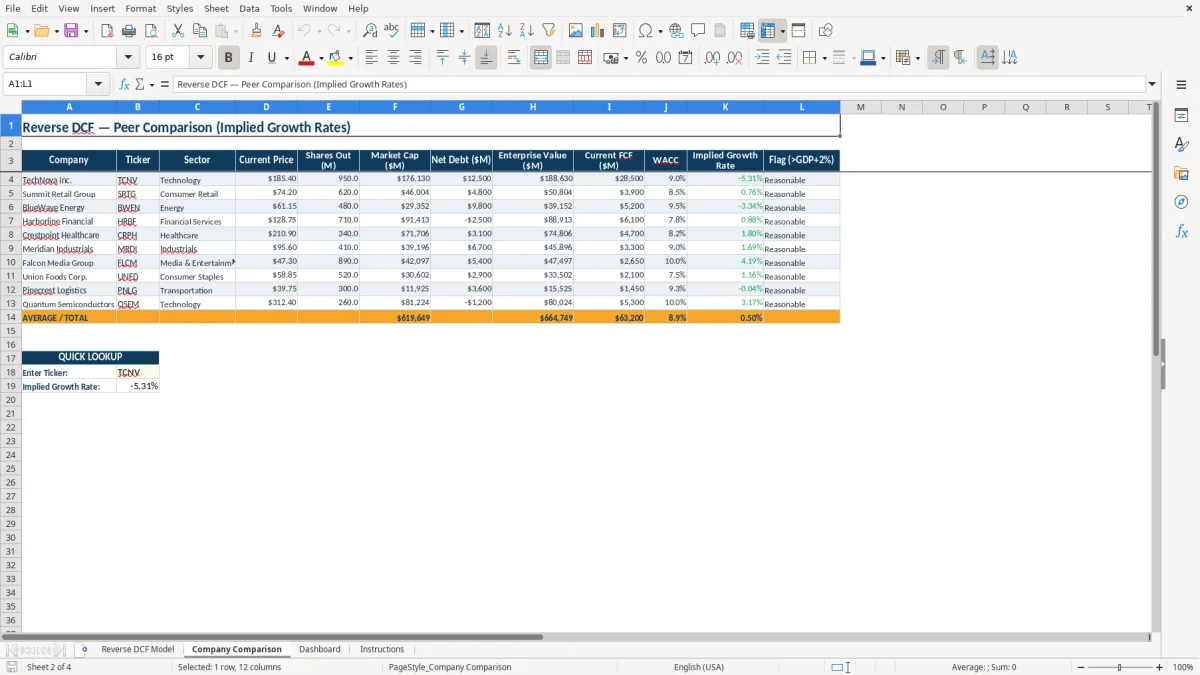Image resolution: width=1200 pixels, height=675 pixels.
Task: Open the Borders dropdown arrow
Action: (823, 58)
